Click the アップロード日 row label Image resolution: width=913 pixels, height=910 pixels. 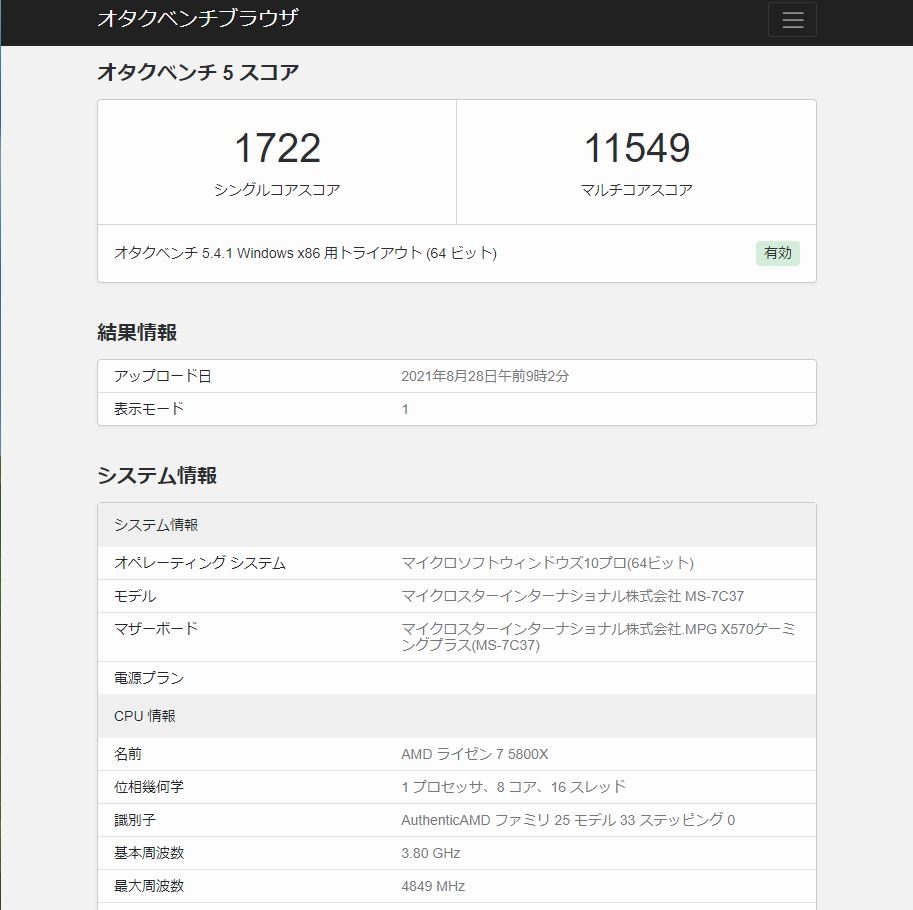[162, 376]
